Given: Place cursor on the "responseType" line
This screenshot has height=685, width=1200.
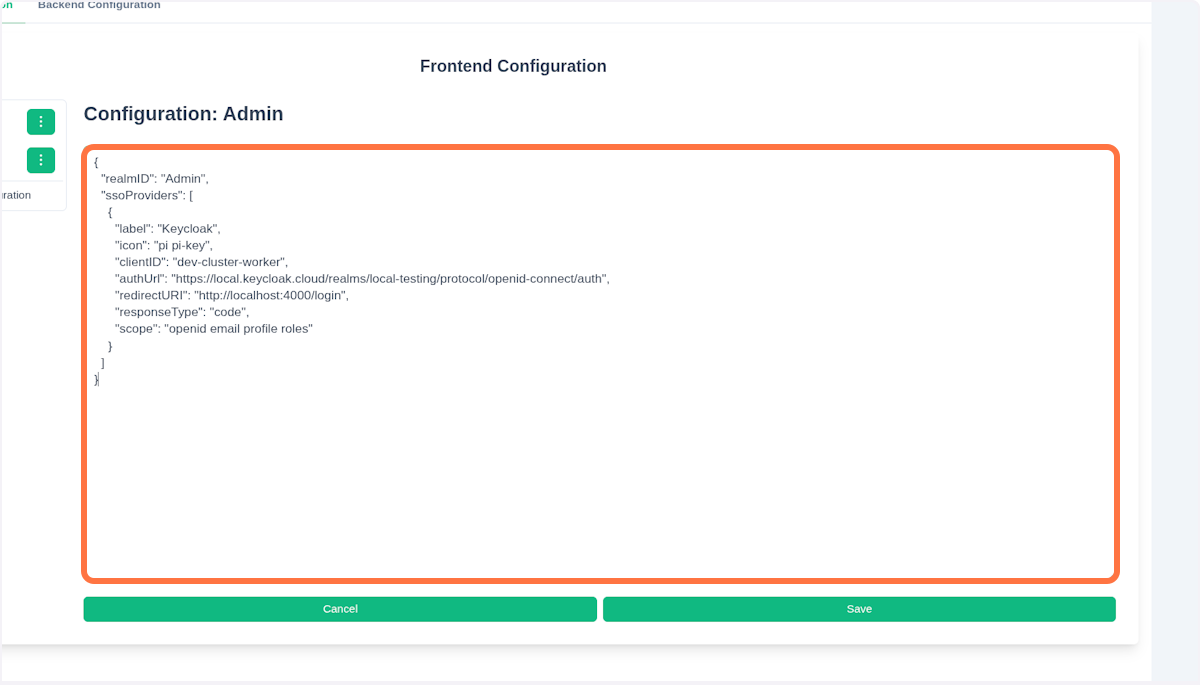Looking at the screenshot, I should pos(181,312).
